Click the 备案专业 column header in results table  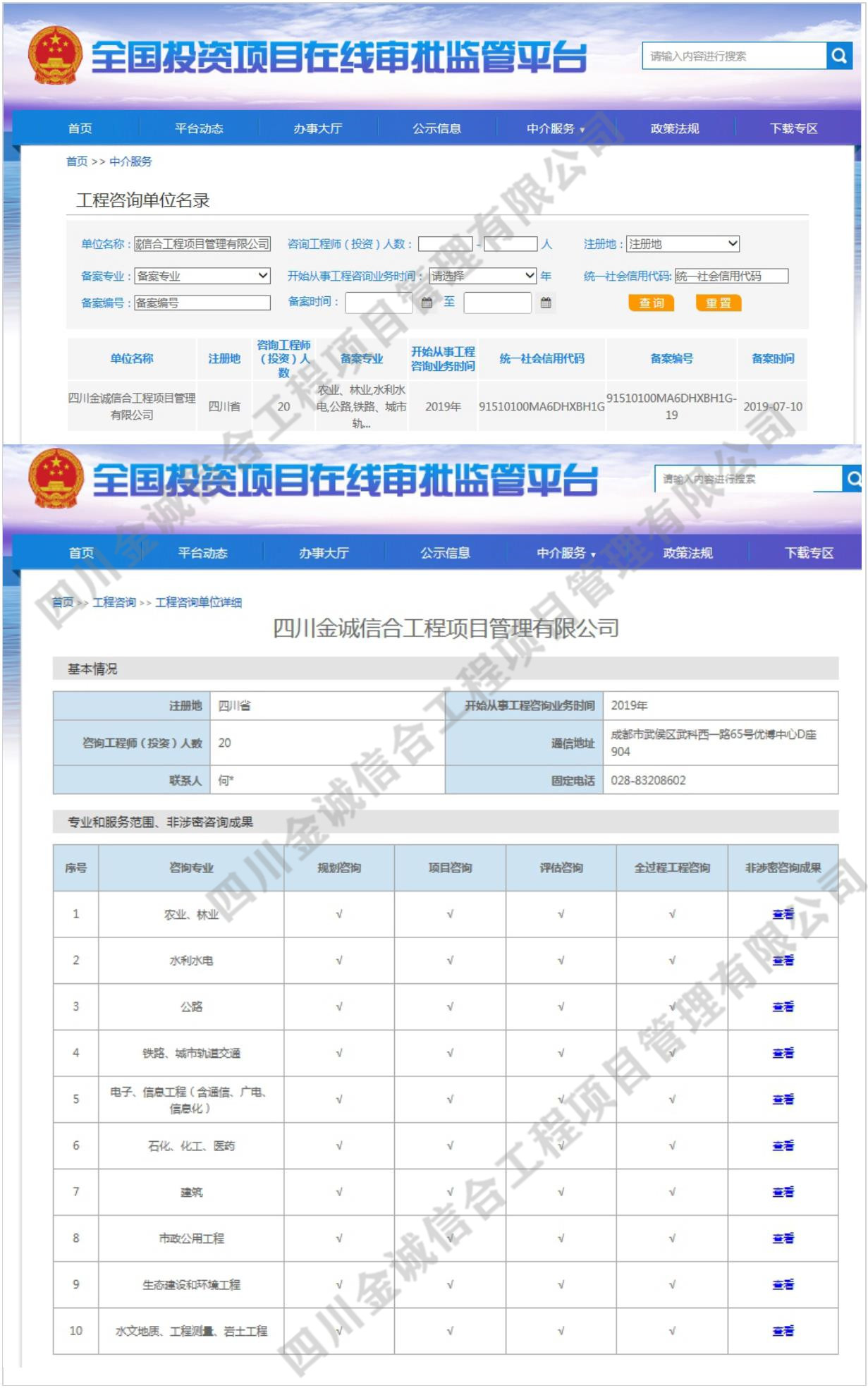362,358
